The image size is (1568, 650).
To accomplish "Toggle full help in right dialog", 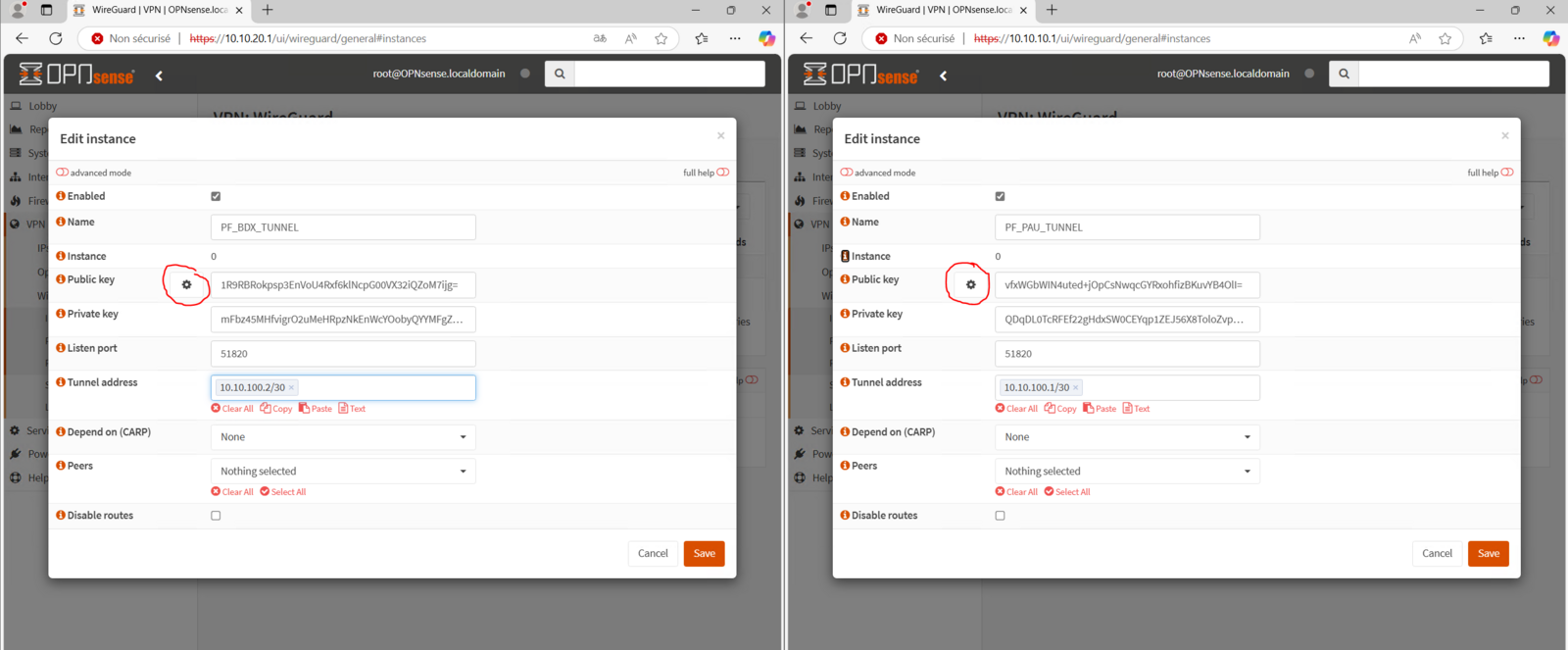I will coord(1506,173).
